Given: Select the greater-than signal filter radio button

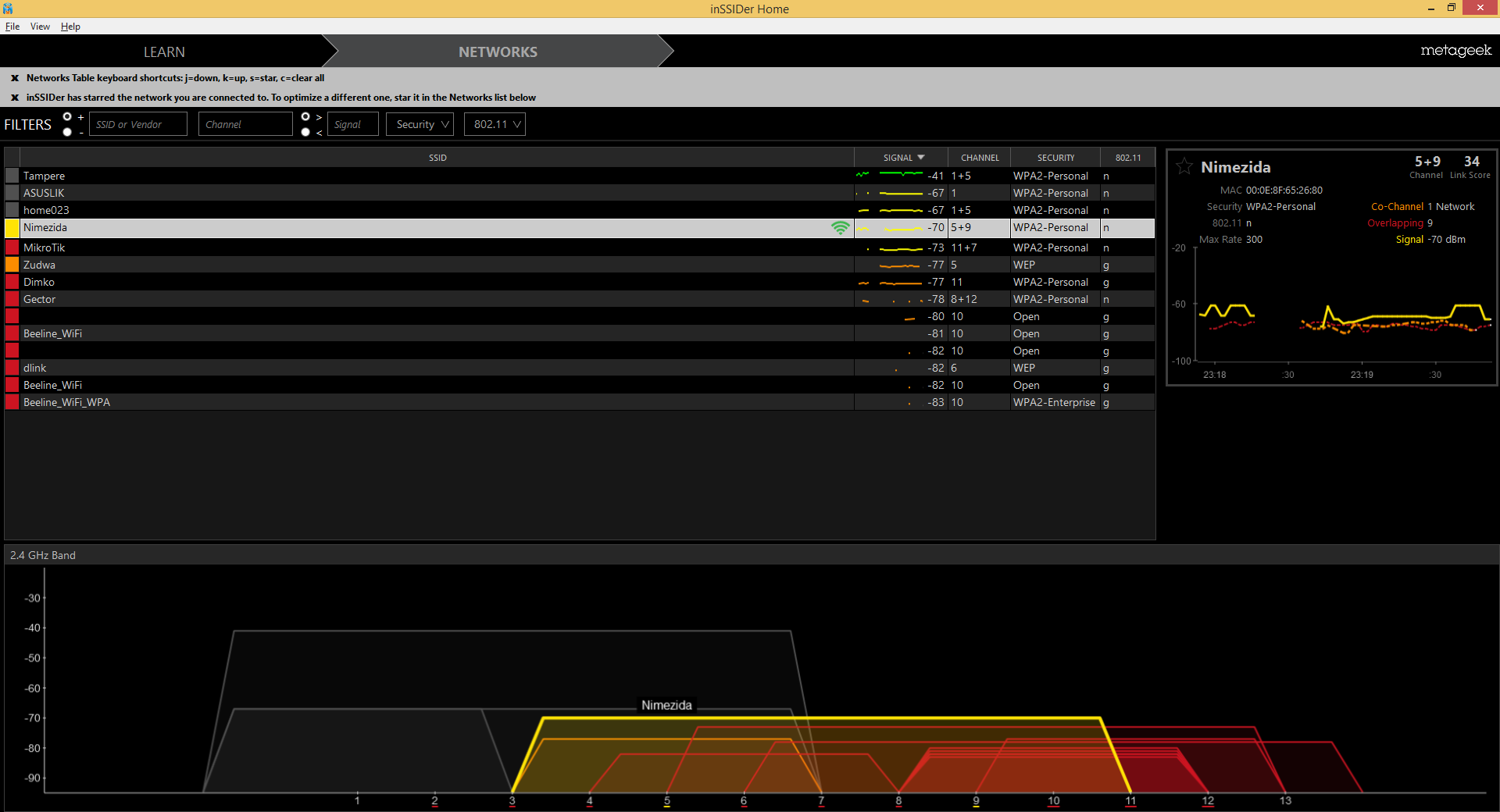Looking at the screenshot, I should coord(305,117).
